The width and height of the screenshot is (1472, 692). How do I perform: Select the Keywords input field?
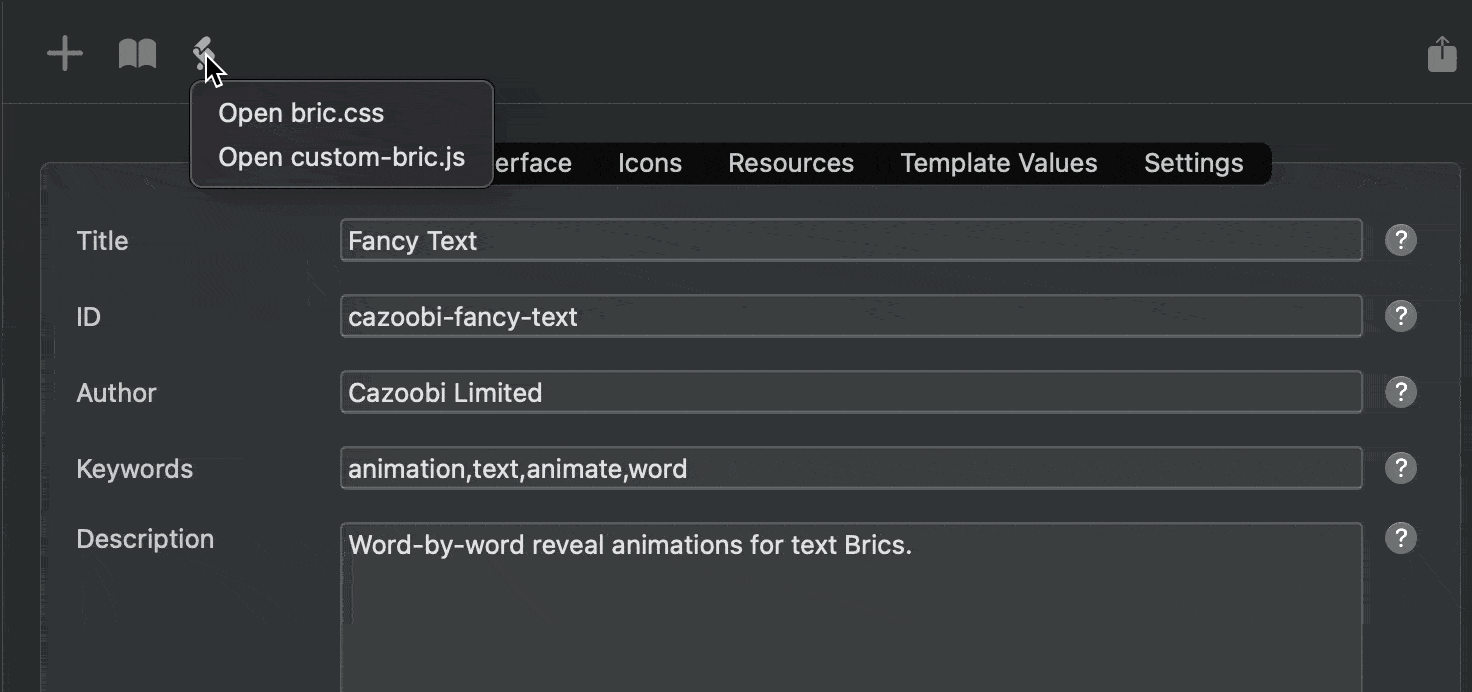tap(850, 469)
